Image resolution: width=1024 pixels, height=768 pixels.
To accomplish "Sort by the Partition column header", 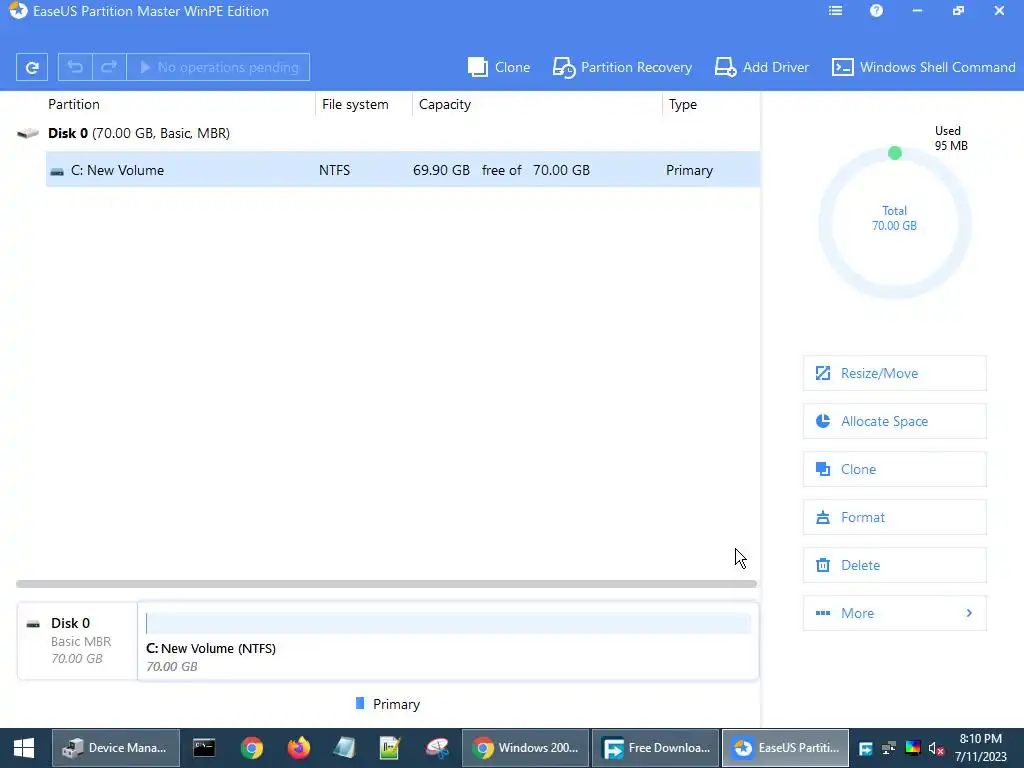I will point(74,104).
